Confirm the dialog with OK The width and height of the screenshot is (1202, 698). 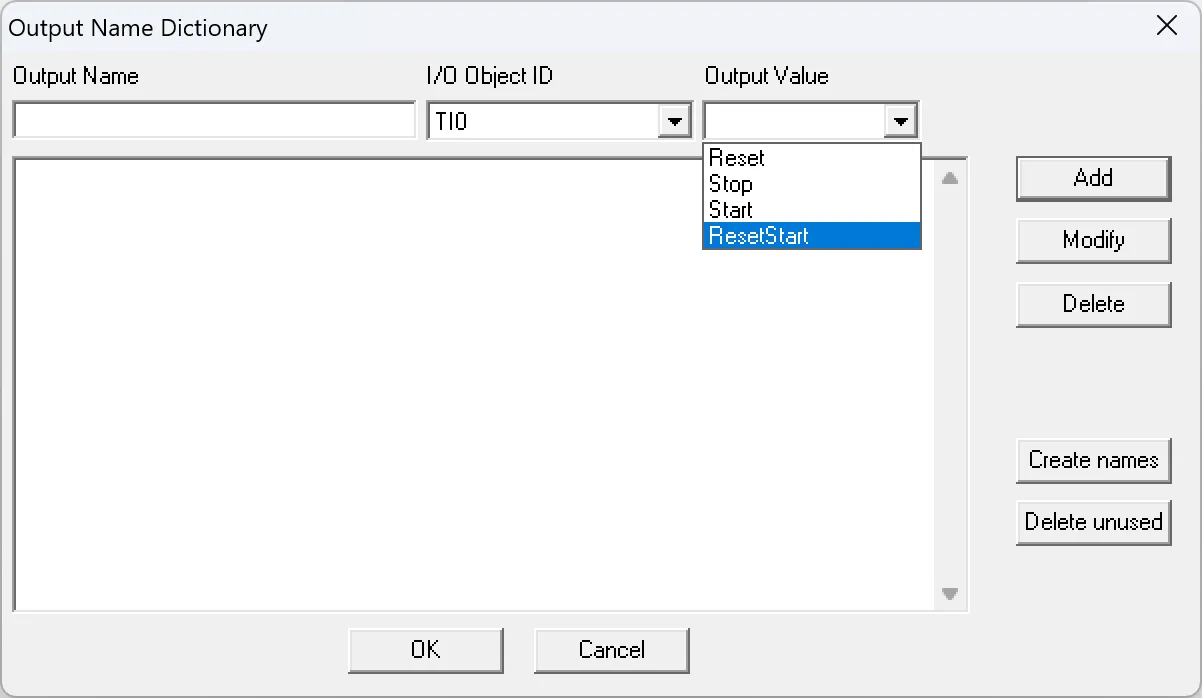(x=425, y=650)
